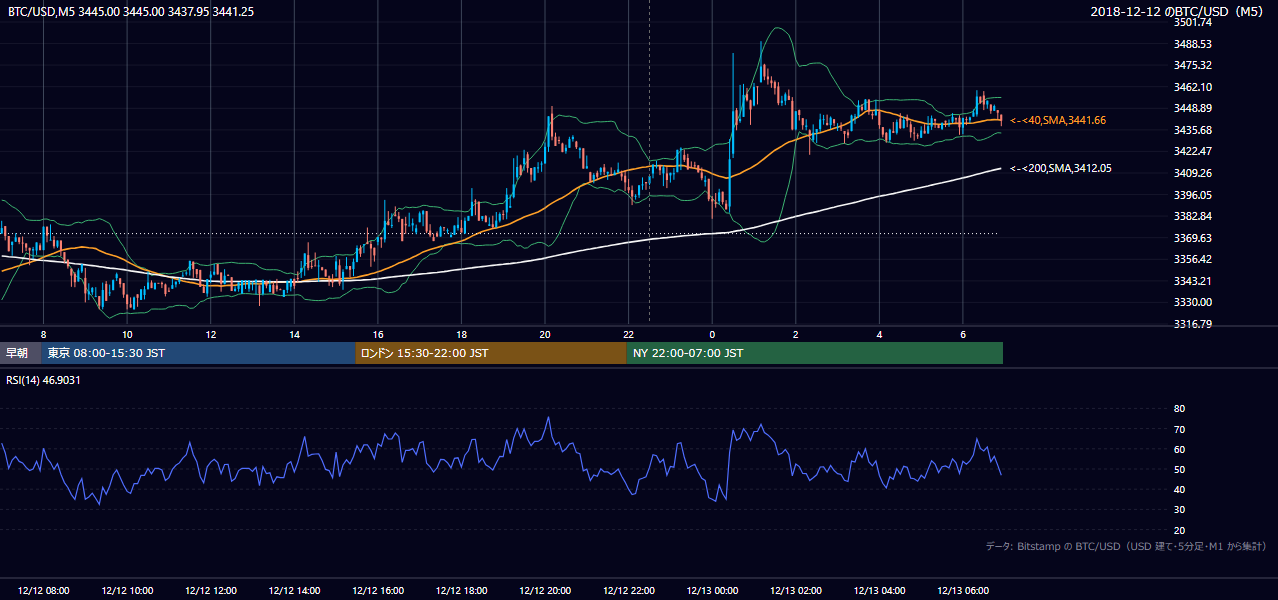Click the bottom date label 12/12 18:00
This screenshot has width=1278, height=600.
coord(461,591)
